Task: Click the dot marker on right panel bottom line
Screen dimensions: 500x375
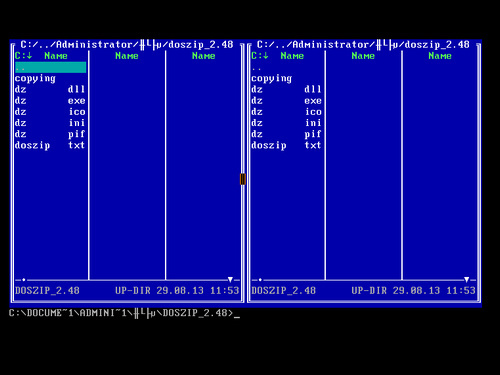Action: [x=260, y=280]
